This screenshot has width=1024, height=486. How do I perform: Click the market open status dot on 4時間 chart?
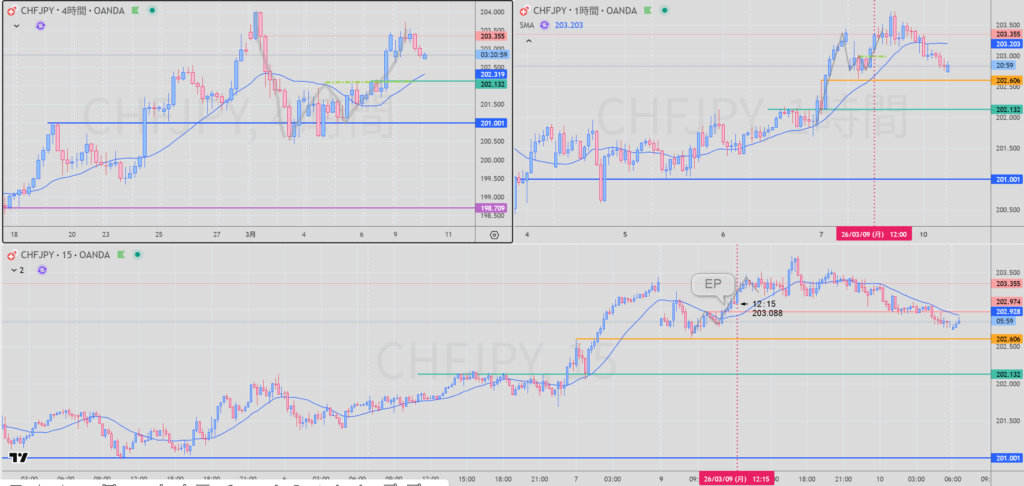point(151,9)
